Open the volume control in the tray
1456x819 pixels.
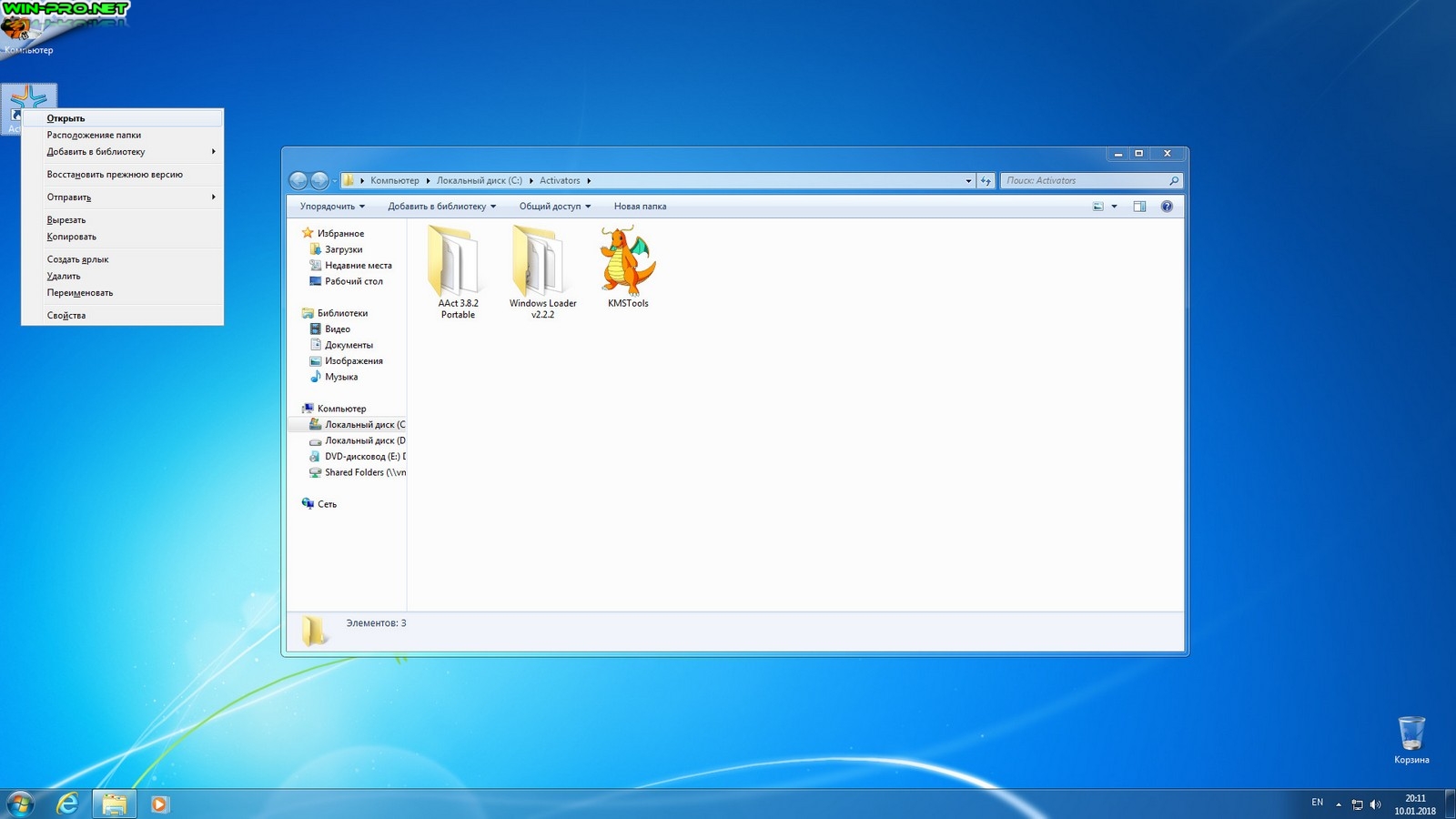(1375, 804)
